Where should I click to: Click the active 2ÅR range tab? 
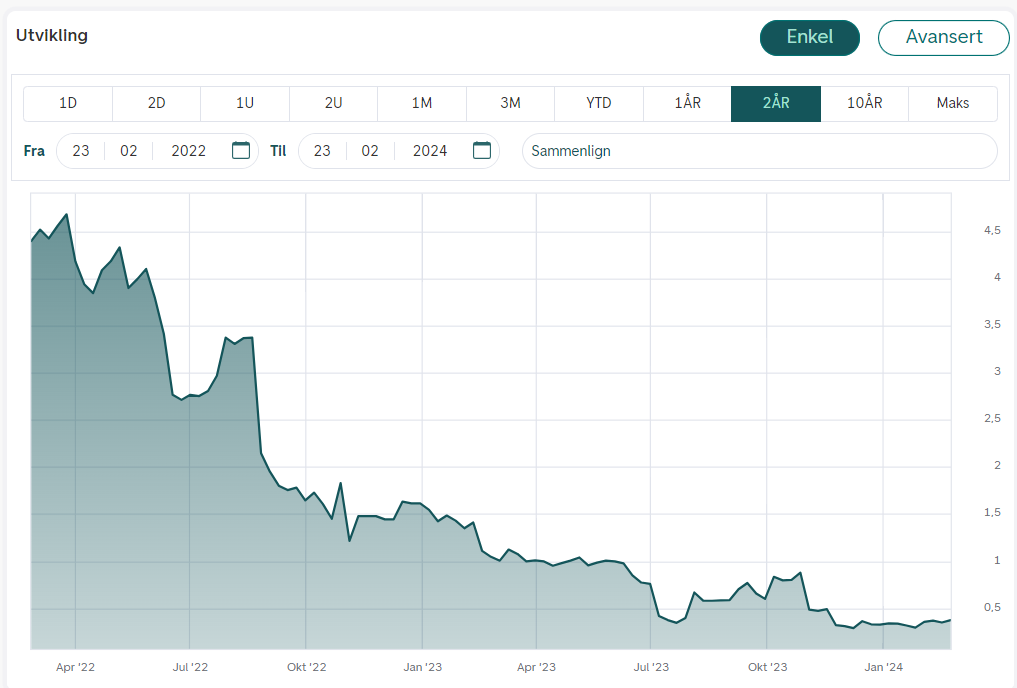[776, 104]
